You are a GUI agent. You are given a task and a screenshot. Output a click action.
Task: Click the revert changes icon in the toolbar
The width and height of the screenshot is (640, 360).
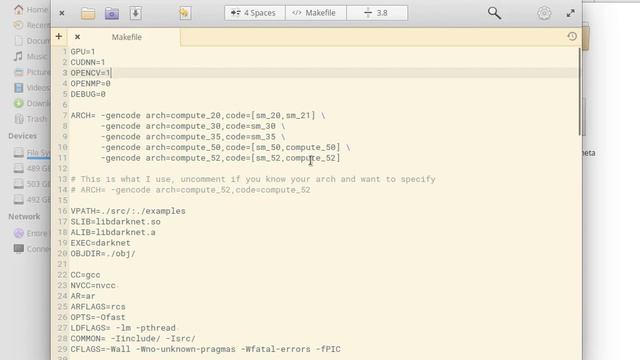click(x=184, y=13)
